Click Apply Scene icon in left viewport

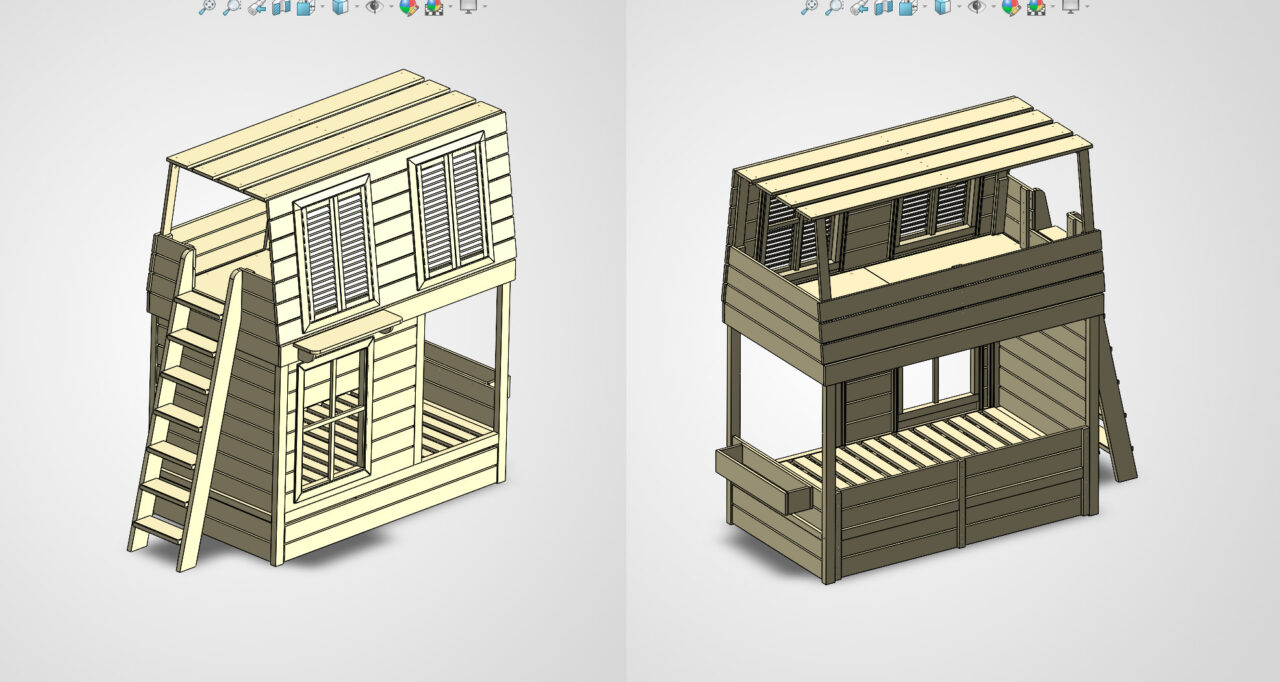pos(434,7)
